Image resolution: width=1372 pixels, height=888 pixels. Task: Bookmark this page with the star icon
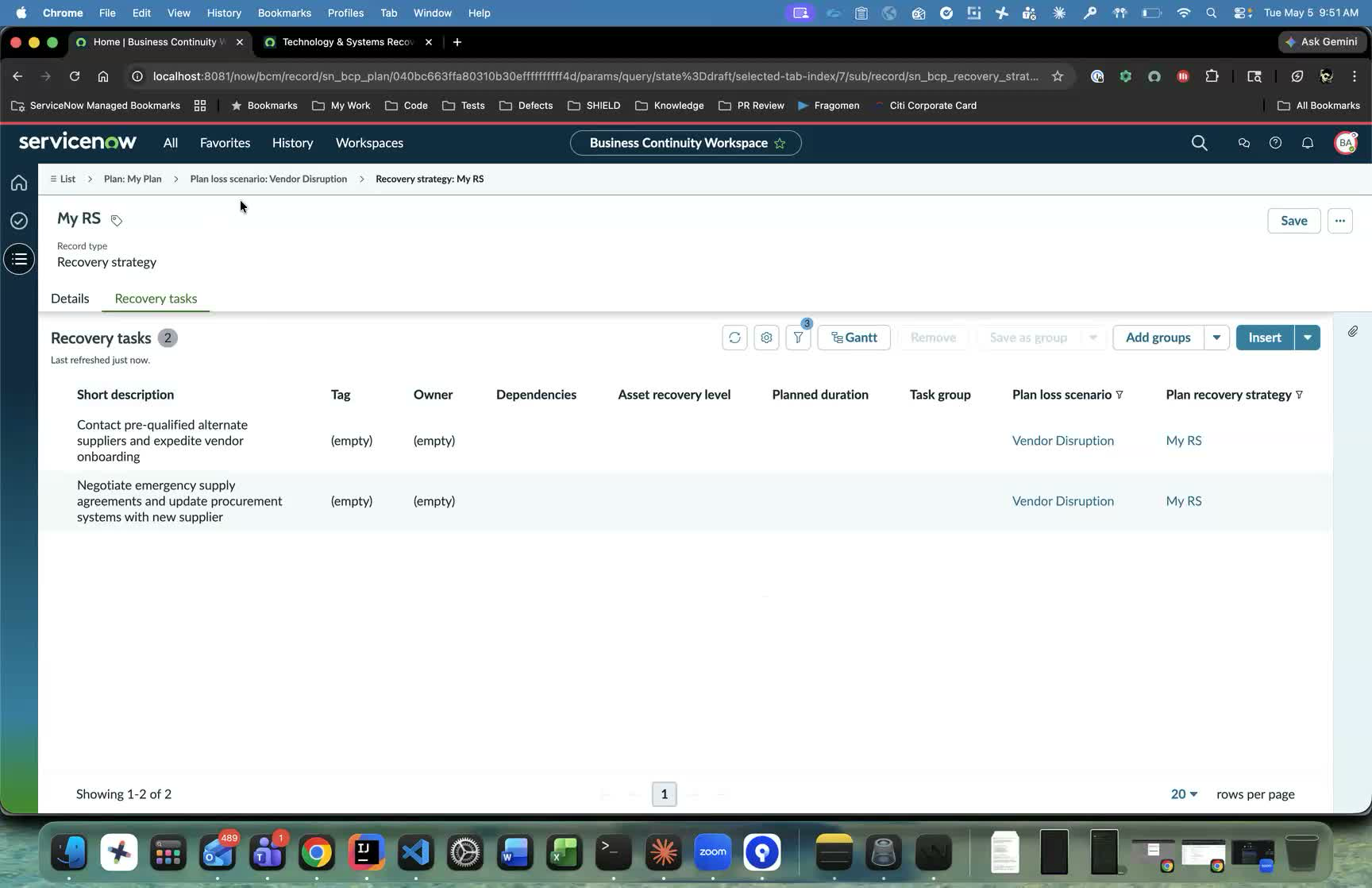click(1058, 76)
